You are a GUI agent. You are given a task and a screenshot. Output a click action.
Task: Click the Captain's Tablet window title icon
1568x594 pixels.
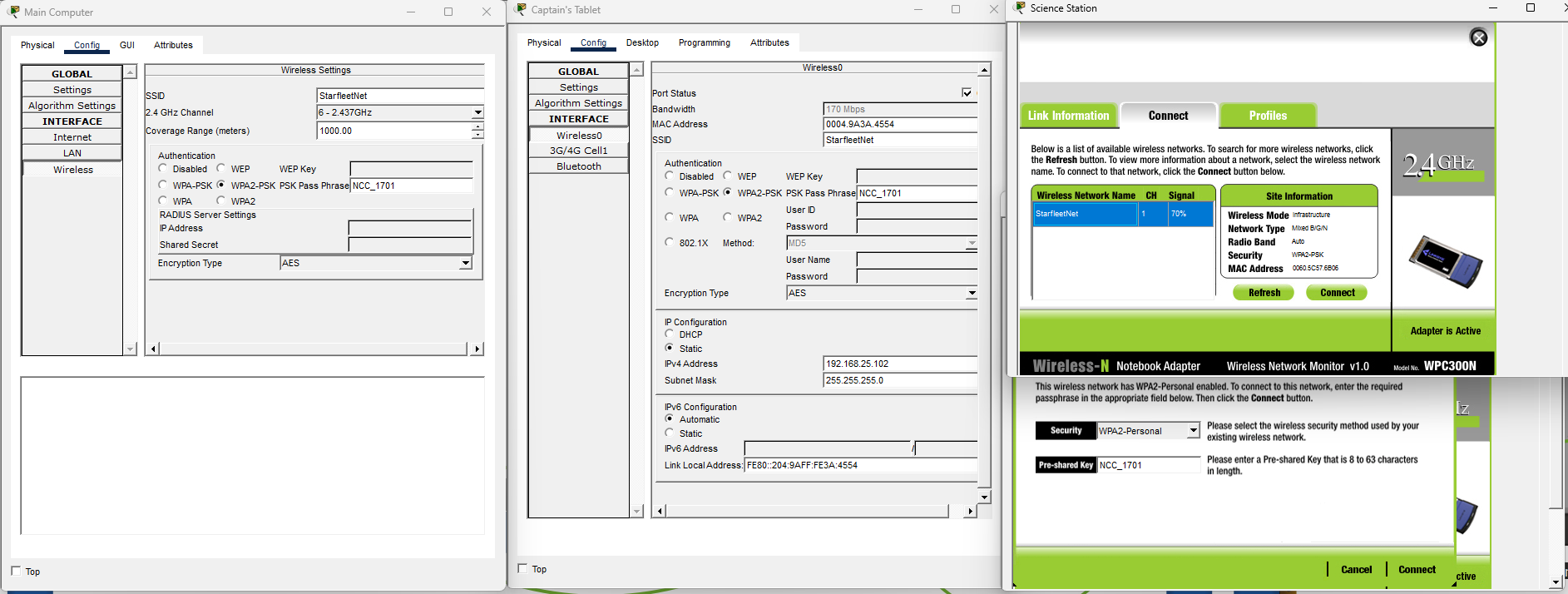point(522,9)
